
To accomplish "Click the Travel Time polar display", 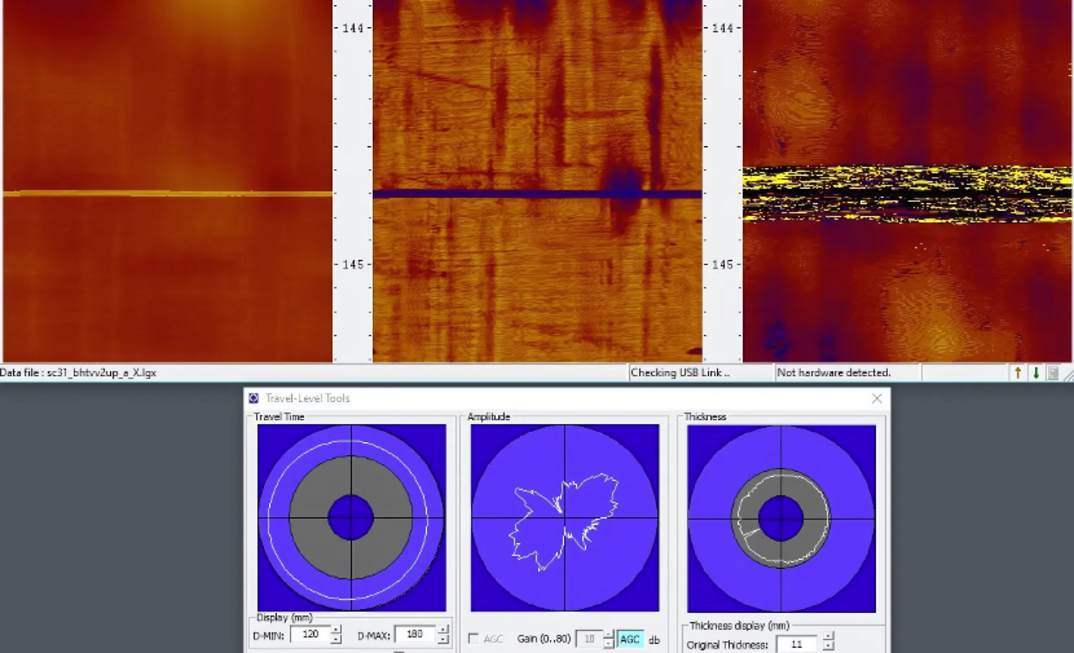I will pyautogui.click(x=352, y=516).
